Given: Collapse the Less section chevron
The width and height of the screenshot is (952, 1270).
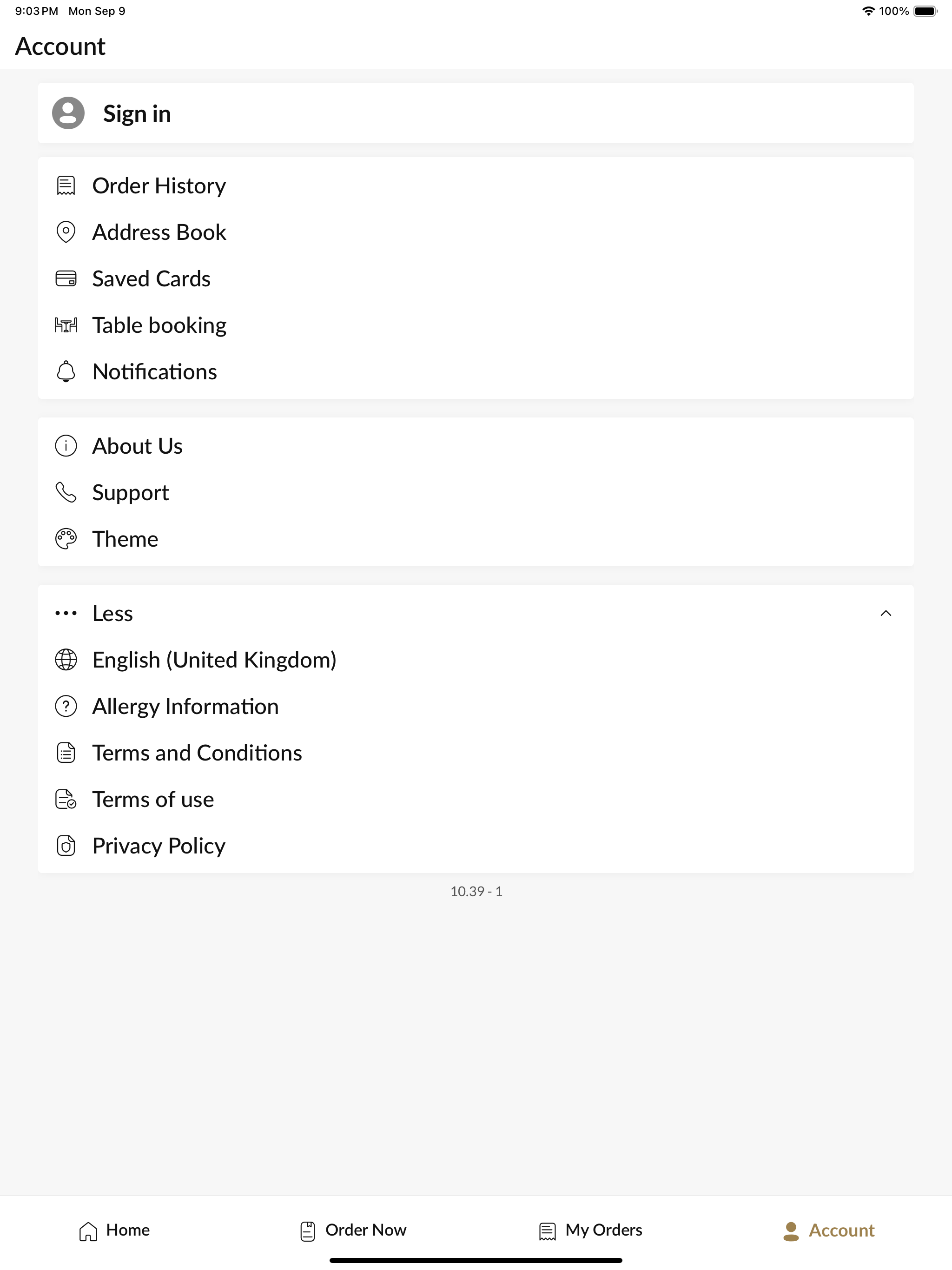Looking at the screenshot, I should point(886,613).
